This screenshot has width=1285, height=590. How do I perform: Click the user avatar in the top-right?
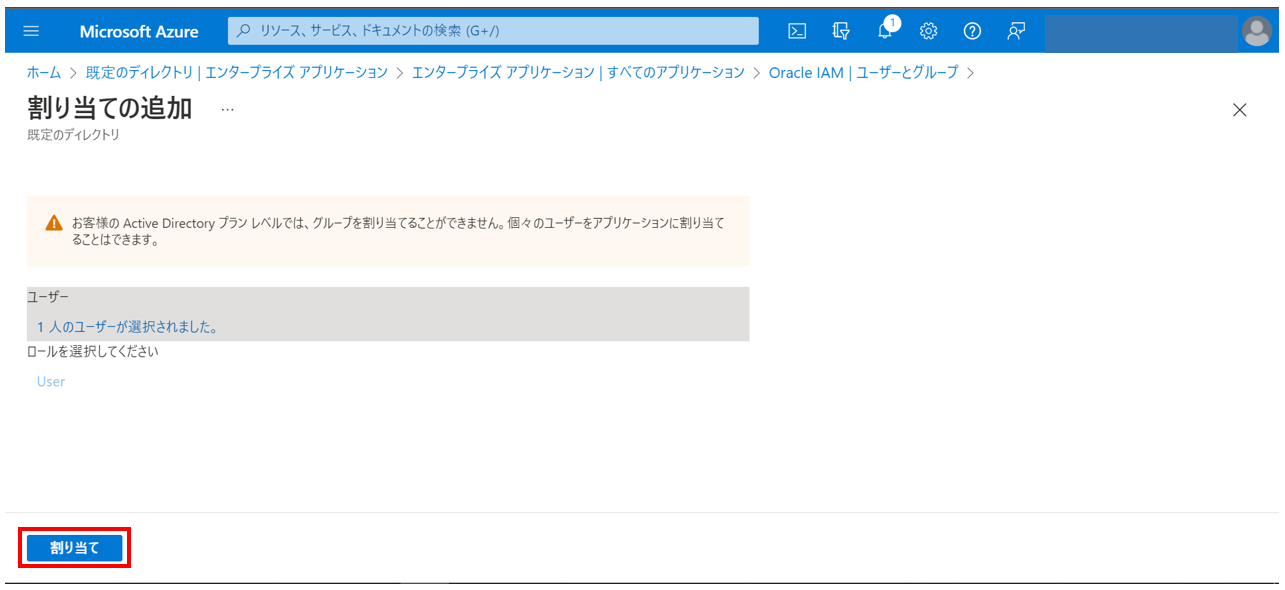(1257, 31)
